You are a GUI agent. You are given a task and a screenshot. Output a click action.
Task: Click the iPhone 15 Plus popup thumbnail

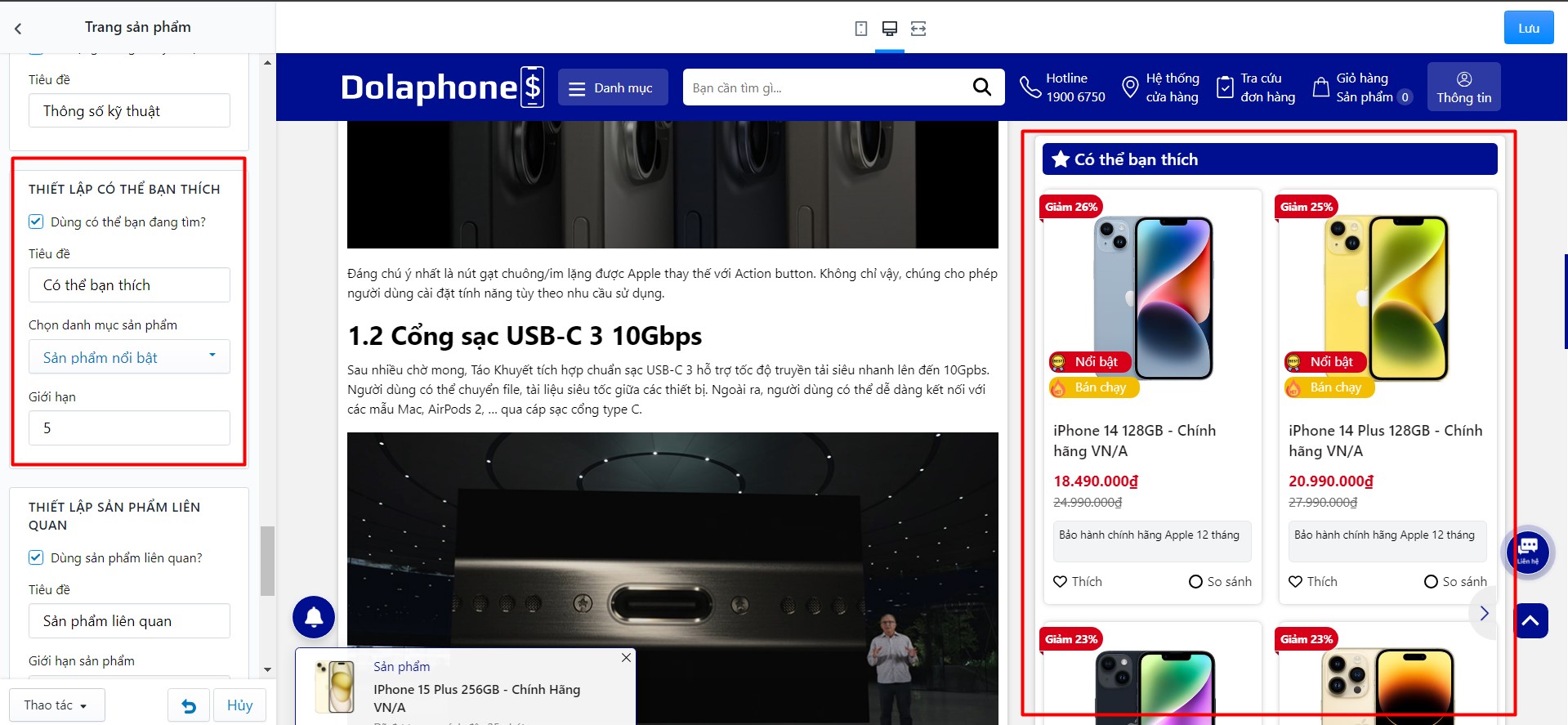click(x=335, y=687)
